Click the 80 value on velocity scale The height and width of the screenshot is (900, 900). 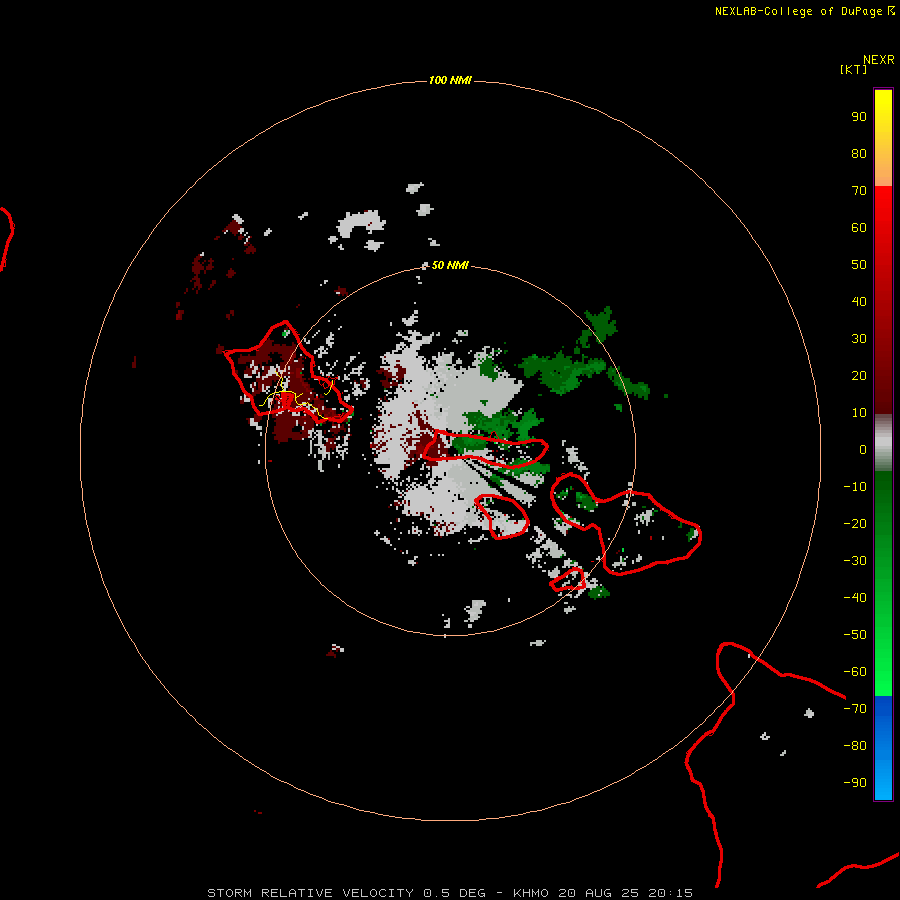[x=859, y=153]
